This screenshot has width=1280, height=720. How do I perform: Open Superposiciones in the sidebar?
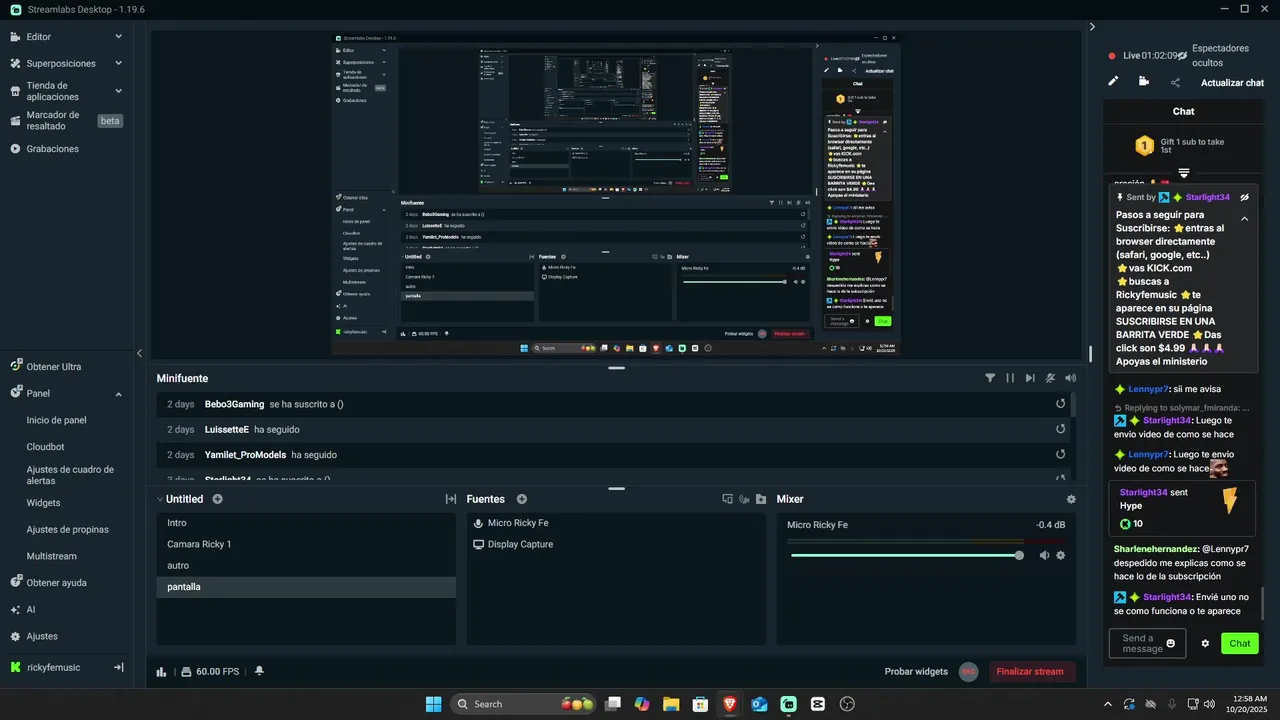point(61,63)
